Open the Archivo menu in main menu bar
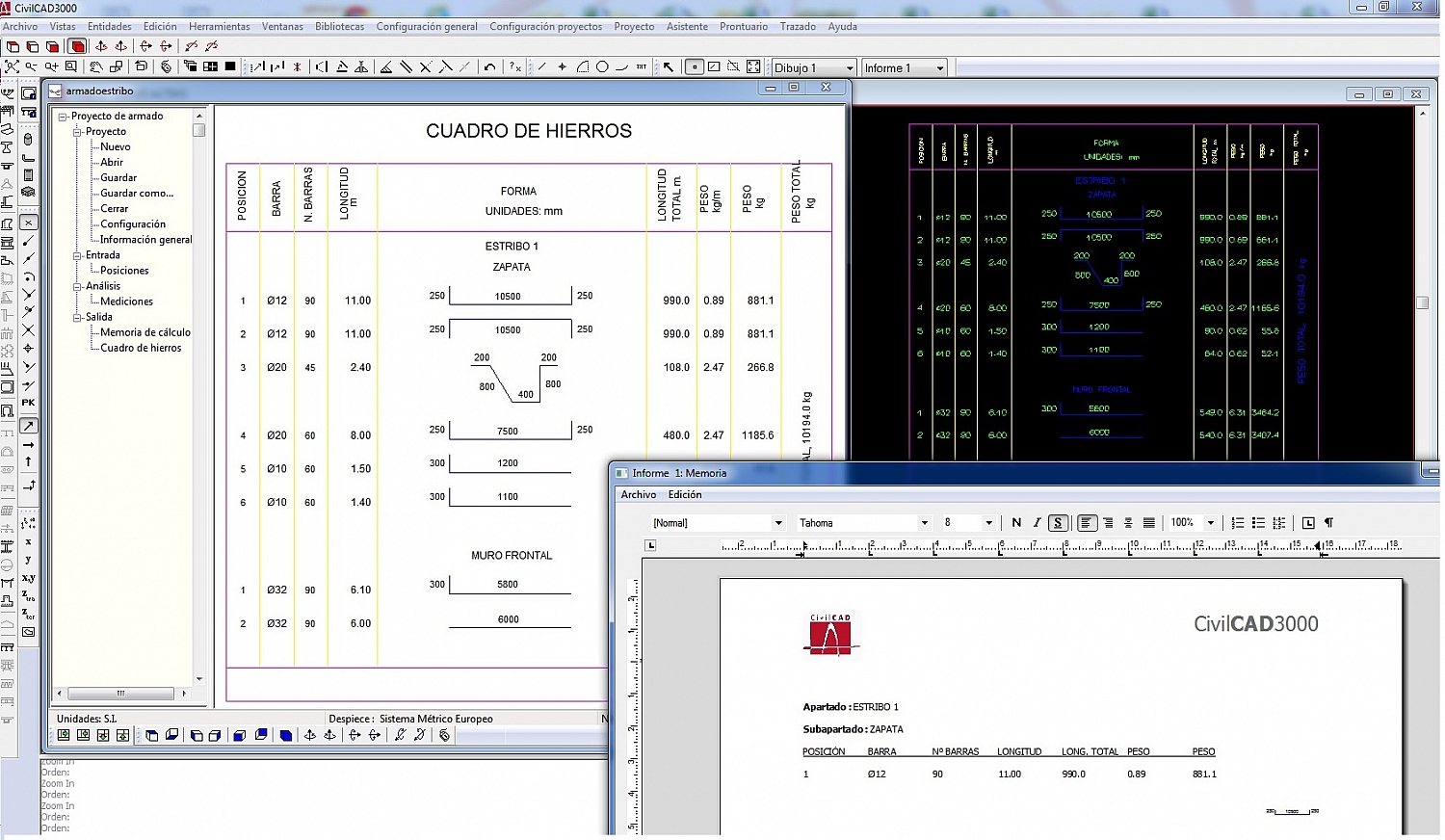 (20, 27)
